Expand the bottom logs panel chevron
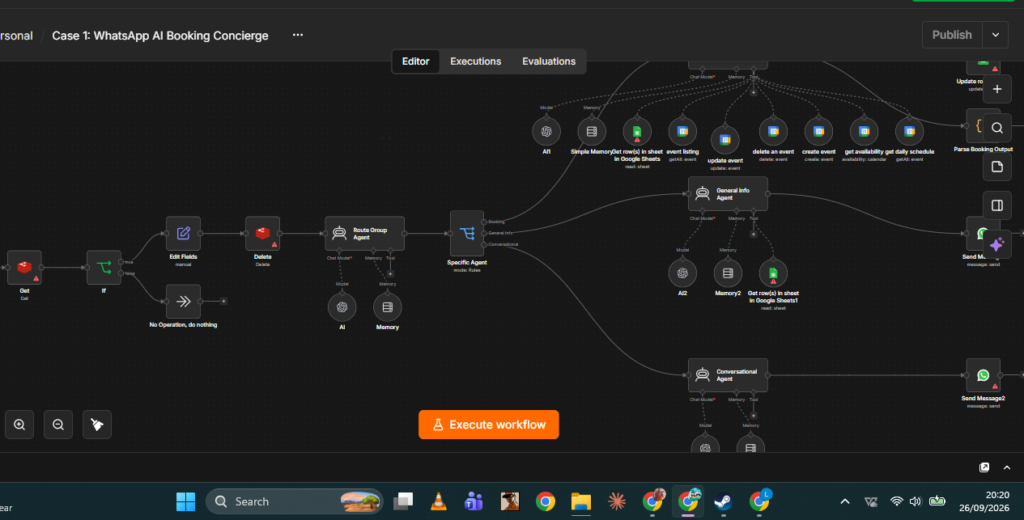 [x=1006, y=467]
